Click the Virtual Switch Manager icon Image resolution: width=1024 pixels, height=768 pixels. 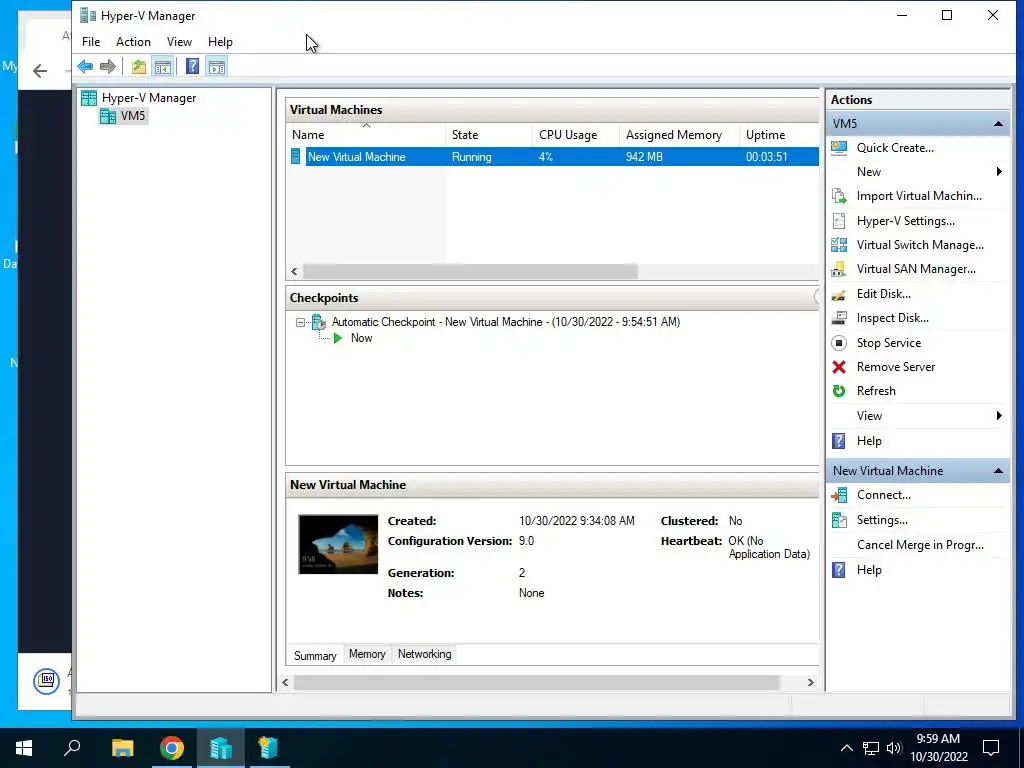point(839,245)
